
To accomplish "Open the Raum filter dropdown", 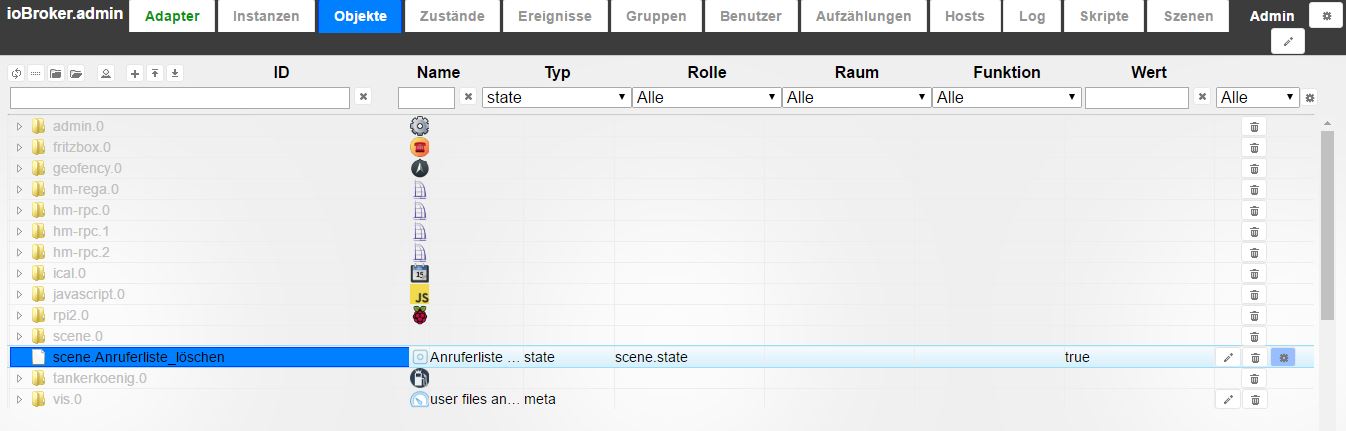I will click(856, 97).
